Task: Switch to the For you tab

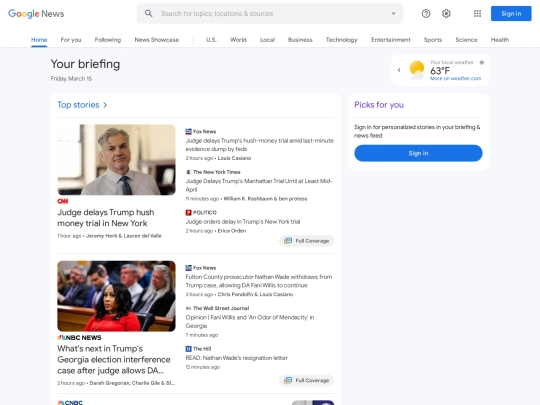Action: pos(71,40)
